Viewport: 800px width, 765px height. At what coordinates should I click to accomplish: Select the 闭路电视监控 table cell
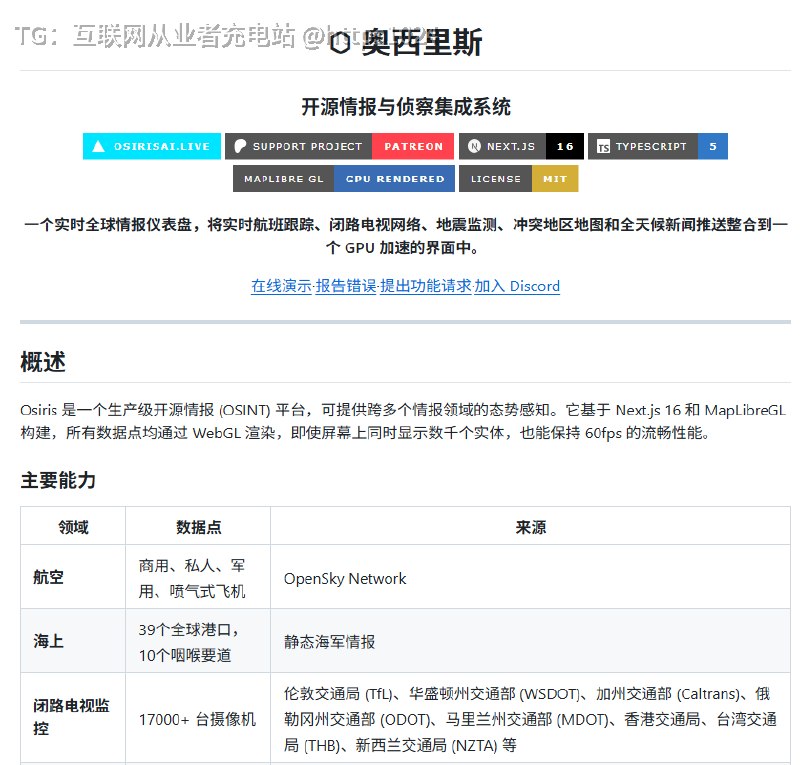coord(73,717)
